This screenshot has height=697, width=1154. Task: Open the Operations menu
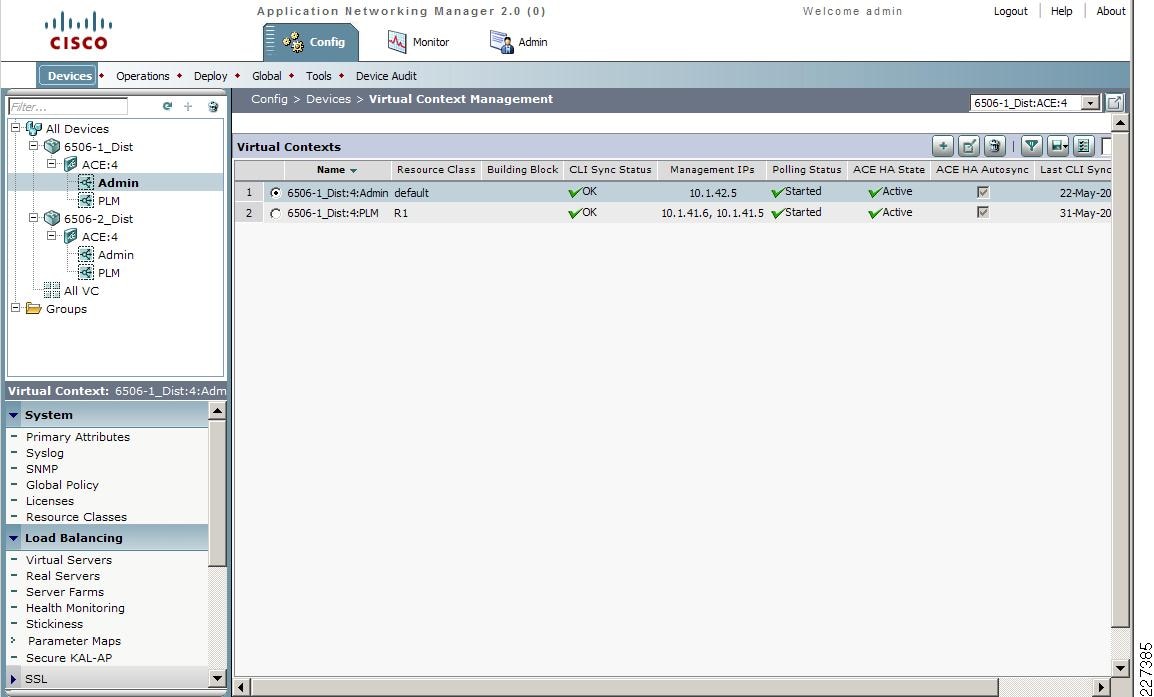[x=143, y=76]
